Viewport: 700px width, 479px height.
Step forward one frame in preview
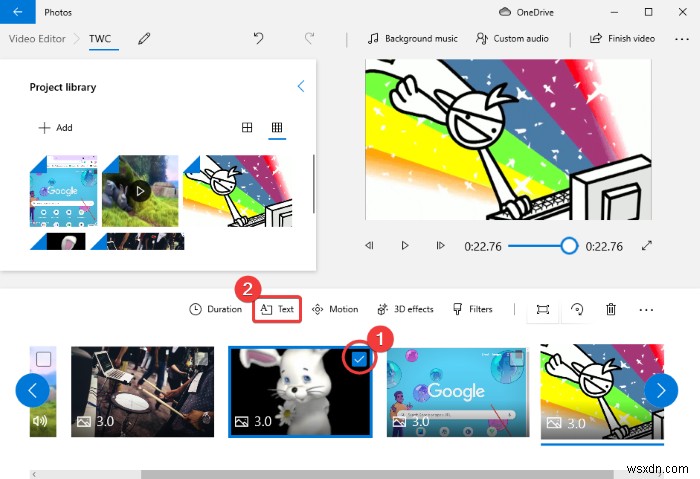(x=440, y=246)
